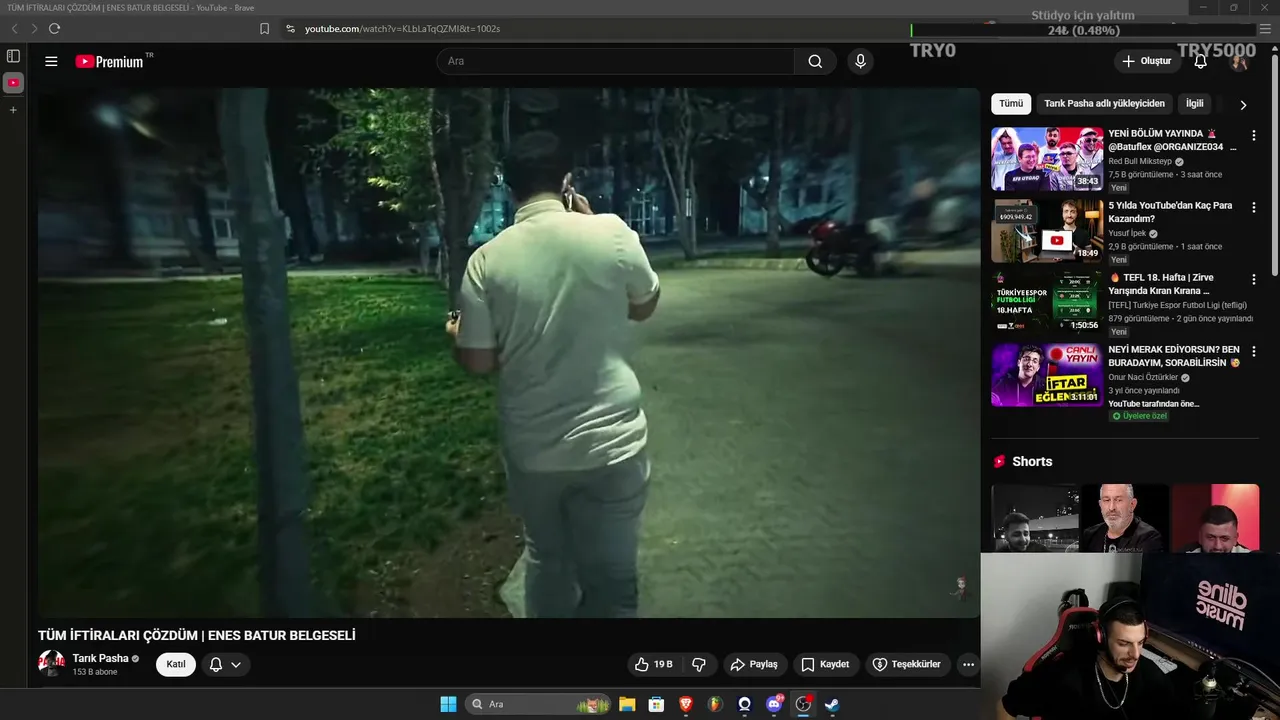
Task: Switch to OBS Studio in taskbar
Action: coord(803,704)
